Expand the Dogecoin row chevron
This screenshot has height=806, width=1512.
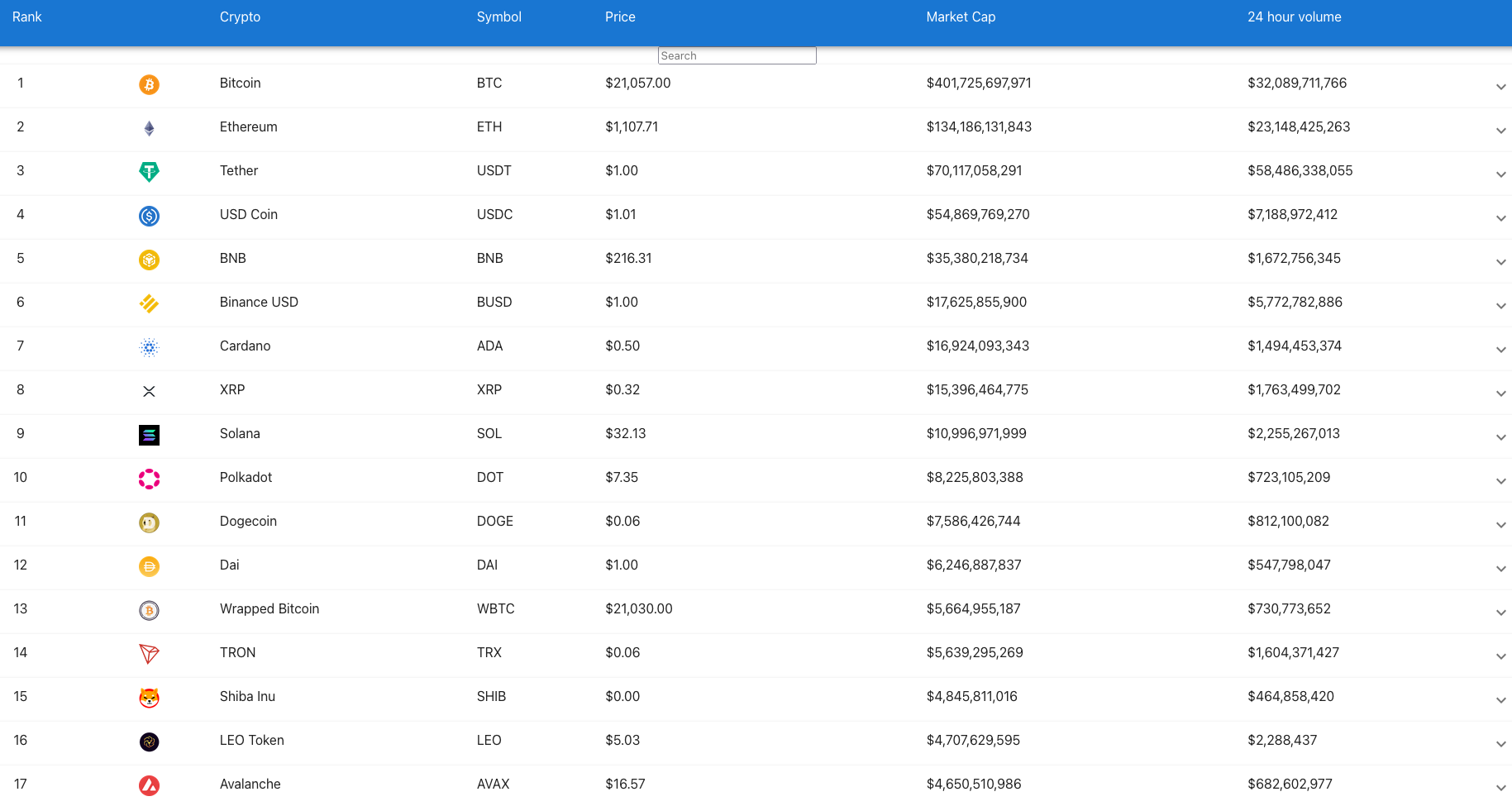pos(1500,525)
